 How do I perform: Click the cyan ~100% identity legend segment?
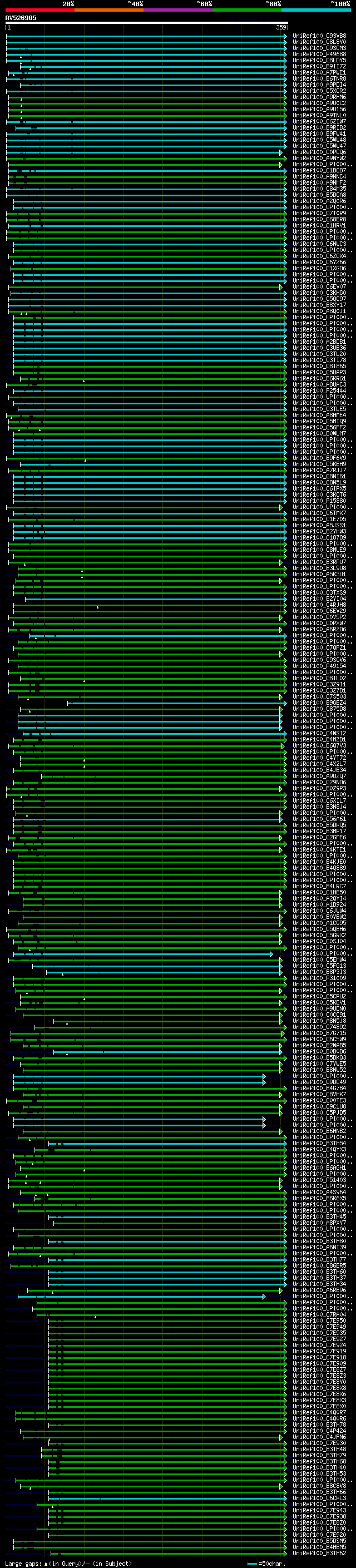pyautogui.click(x=316, y=10)
